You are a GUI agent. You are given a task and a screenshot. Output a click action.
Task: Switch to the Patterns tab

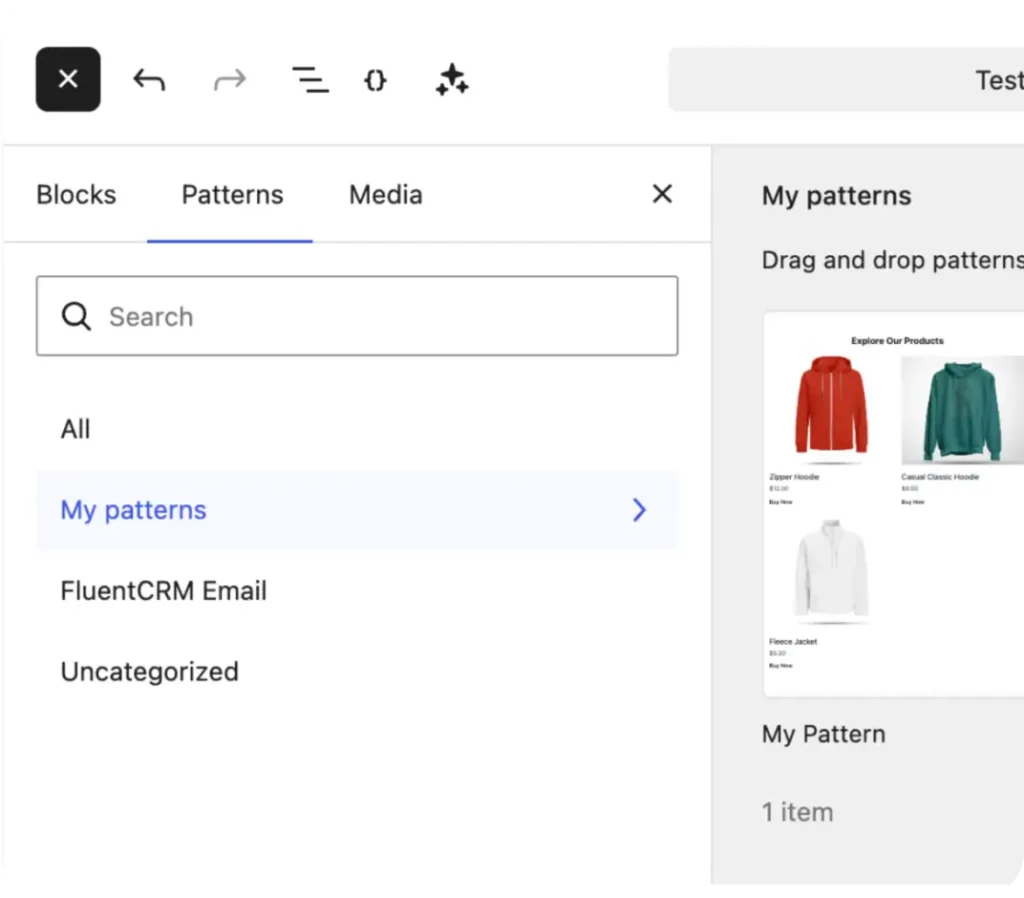(x=232, y=195)
